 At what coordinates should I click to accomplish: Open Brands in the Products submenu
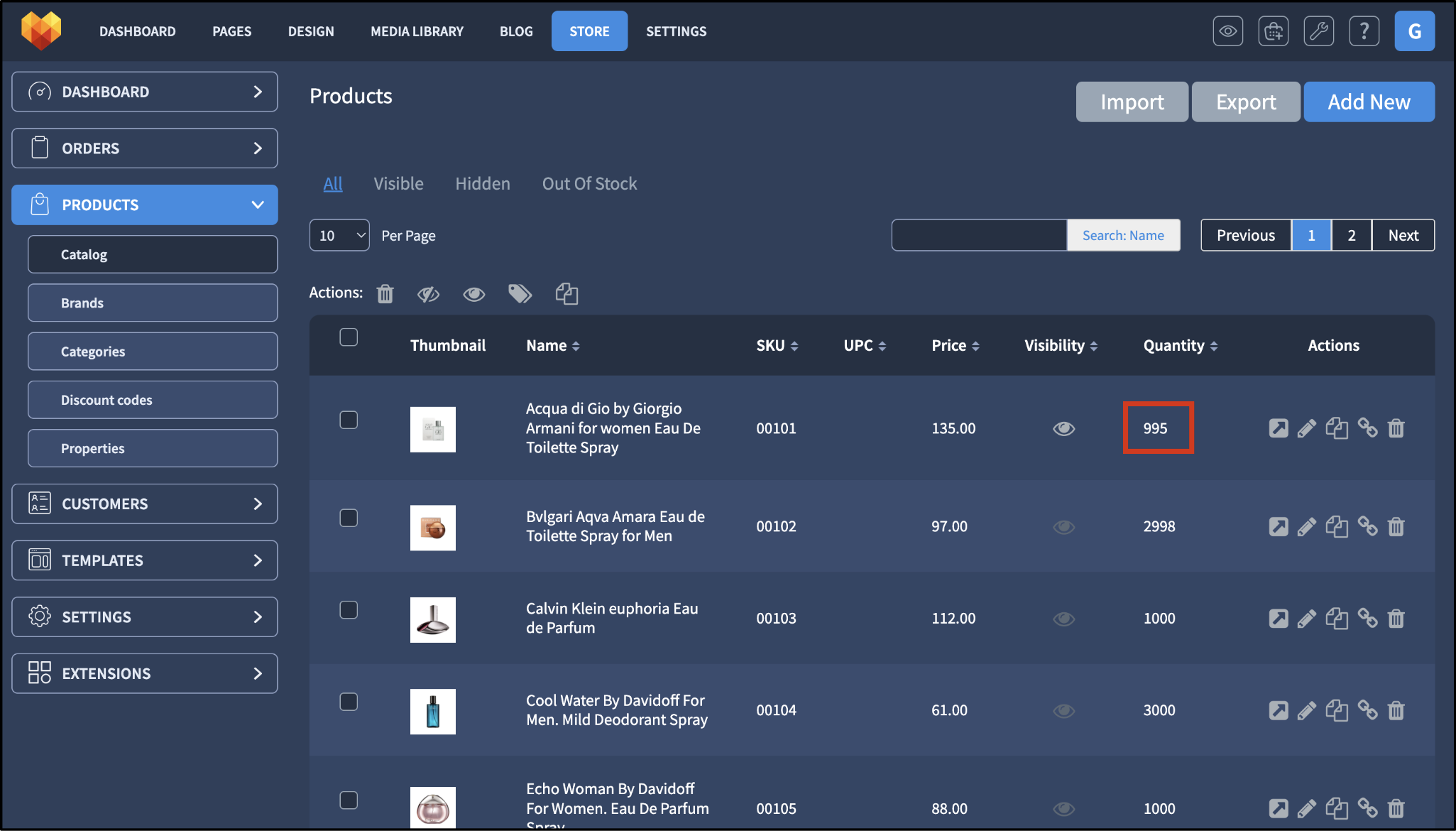tap(153, 303)
